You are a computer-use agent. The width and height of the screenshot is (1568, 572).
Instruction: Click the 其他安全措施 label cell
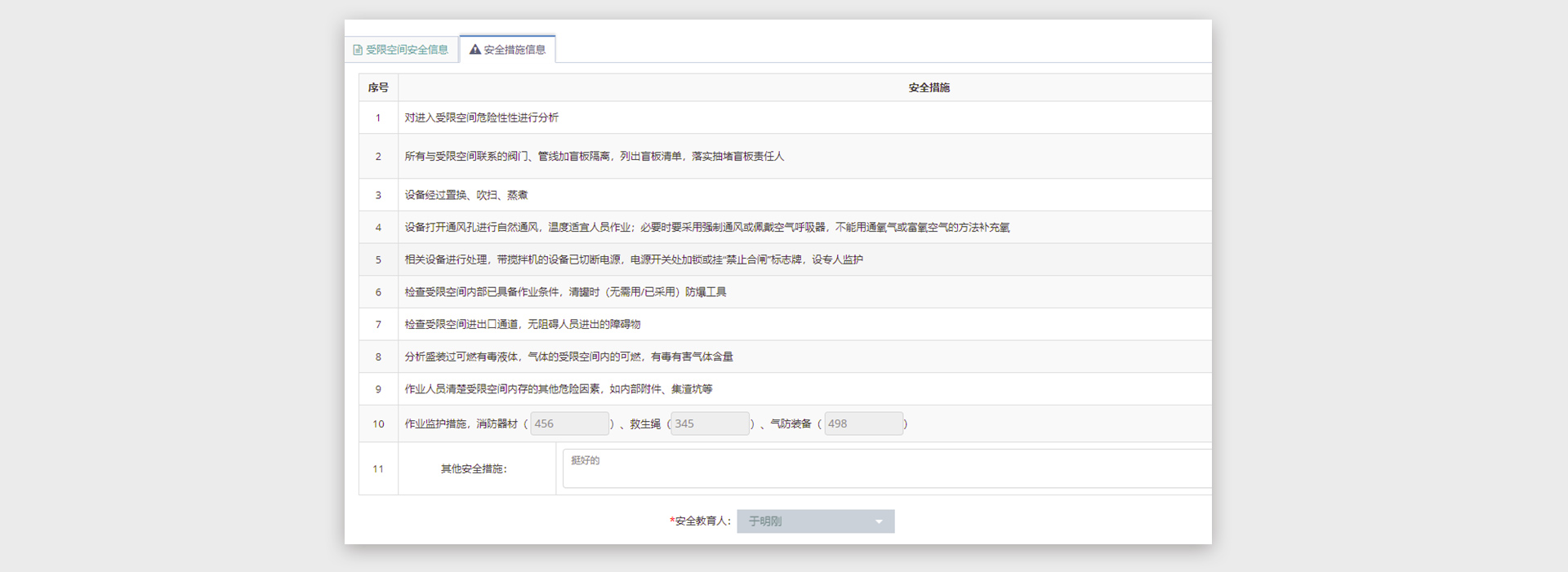click(x=474, y=469)
